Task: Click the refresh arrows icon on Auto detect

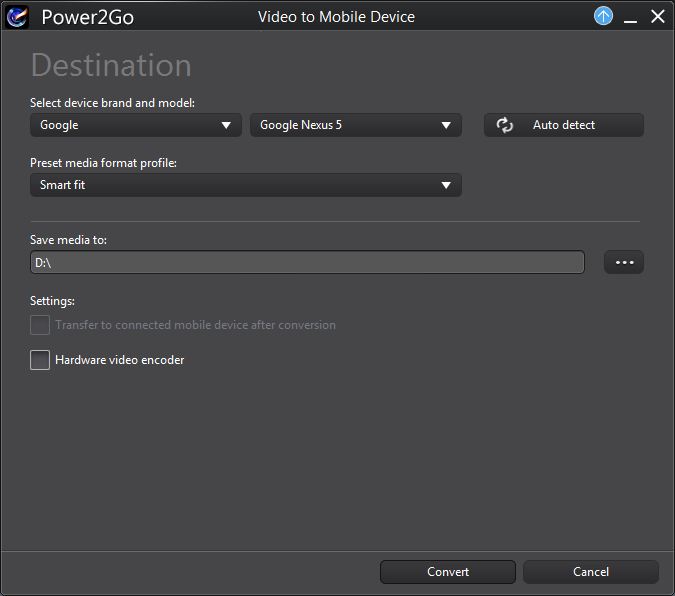Action: pos(505,125)
